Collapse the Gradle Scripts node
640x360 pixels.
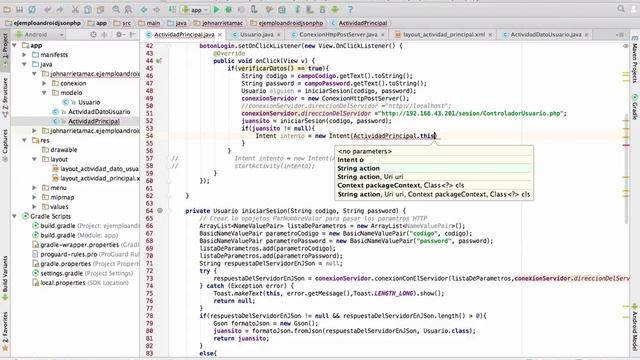(x=15, y=216)
